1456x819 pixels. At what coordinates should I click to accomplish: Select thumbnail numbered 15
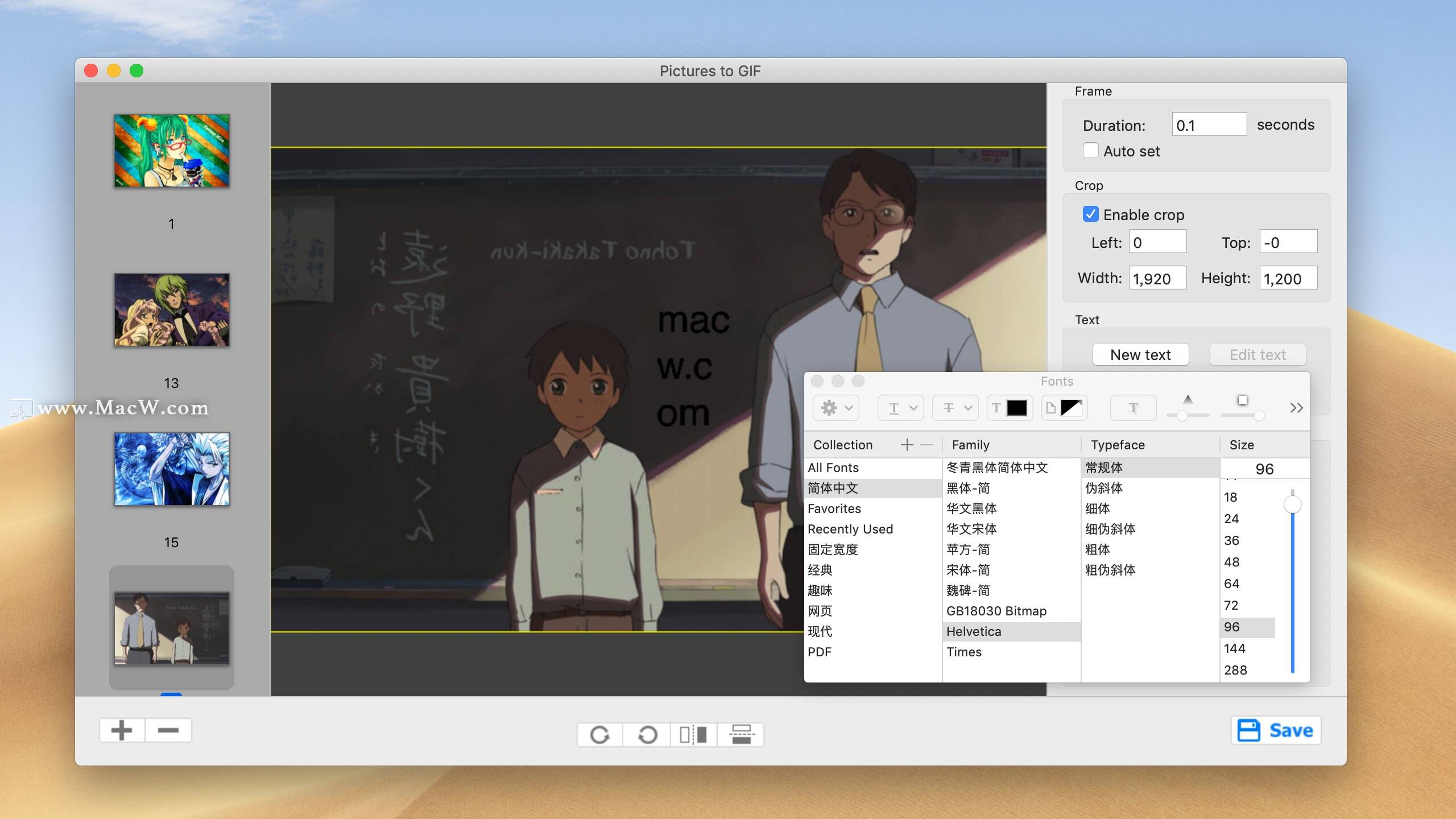click(171, 469)
